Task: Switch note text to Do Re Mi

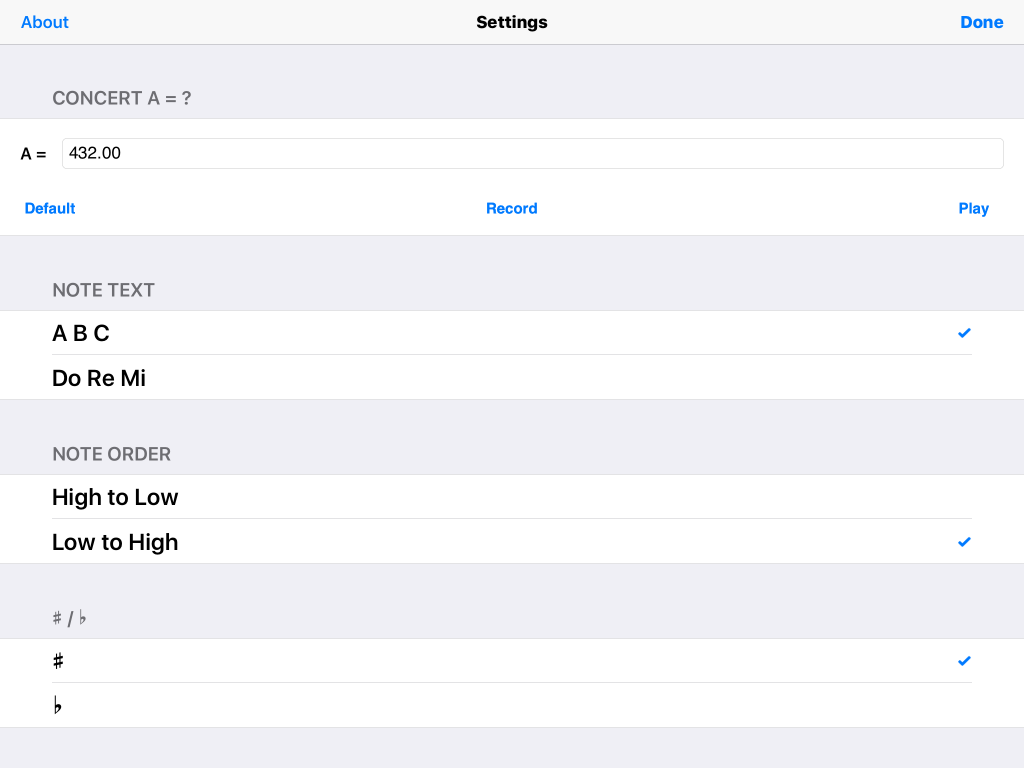Action: 99,379
